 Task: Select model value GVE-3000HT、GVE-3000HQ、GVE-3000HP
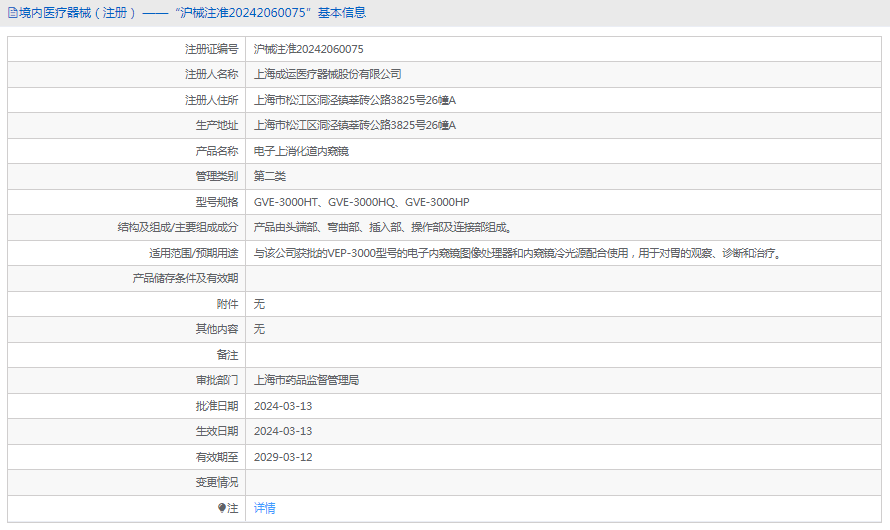pyautogui.click(x=362, y=202)
